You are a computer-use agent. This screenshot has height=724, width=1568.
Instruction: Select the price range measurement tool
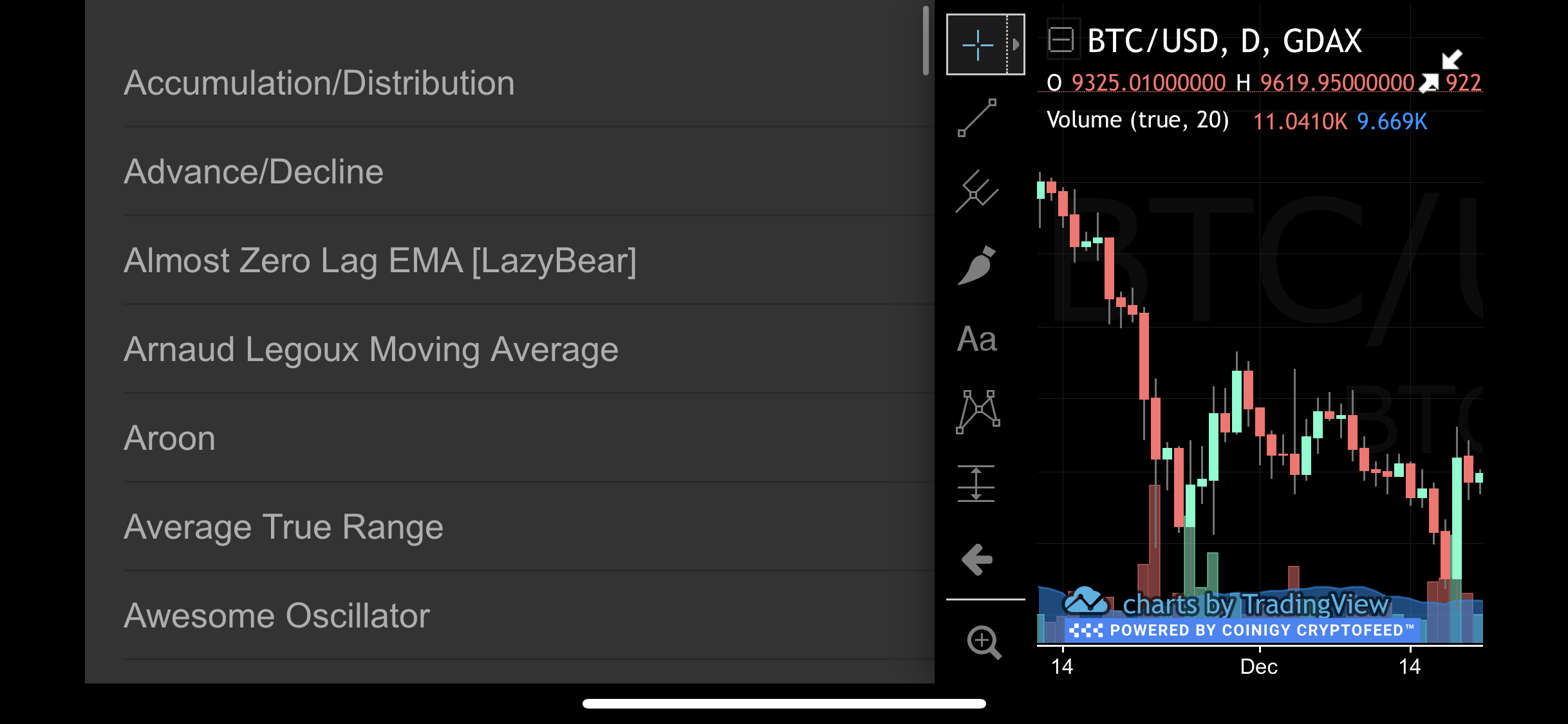coord(976,483)
